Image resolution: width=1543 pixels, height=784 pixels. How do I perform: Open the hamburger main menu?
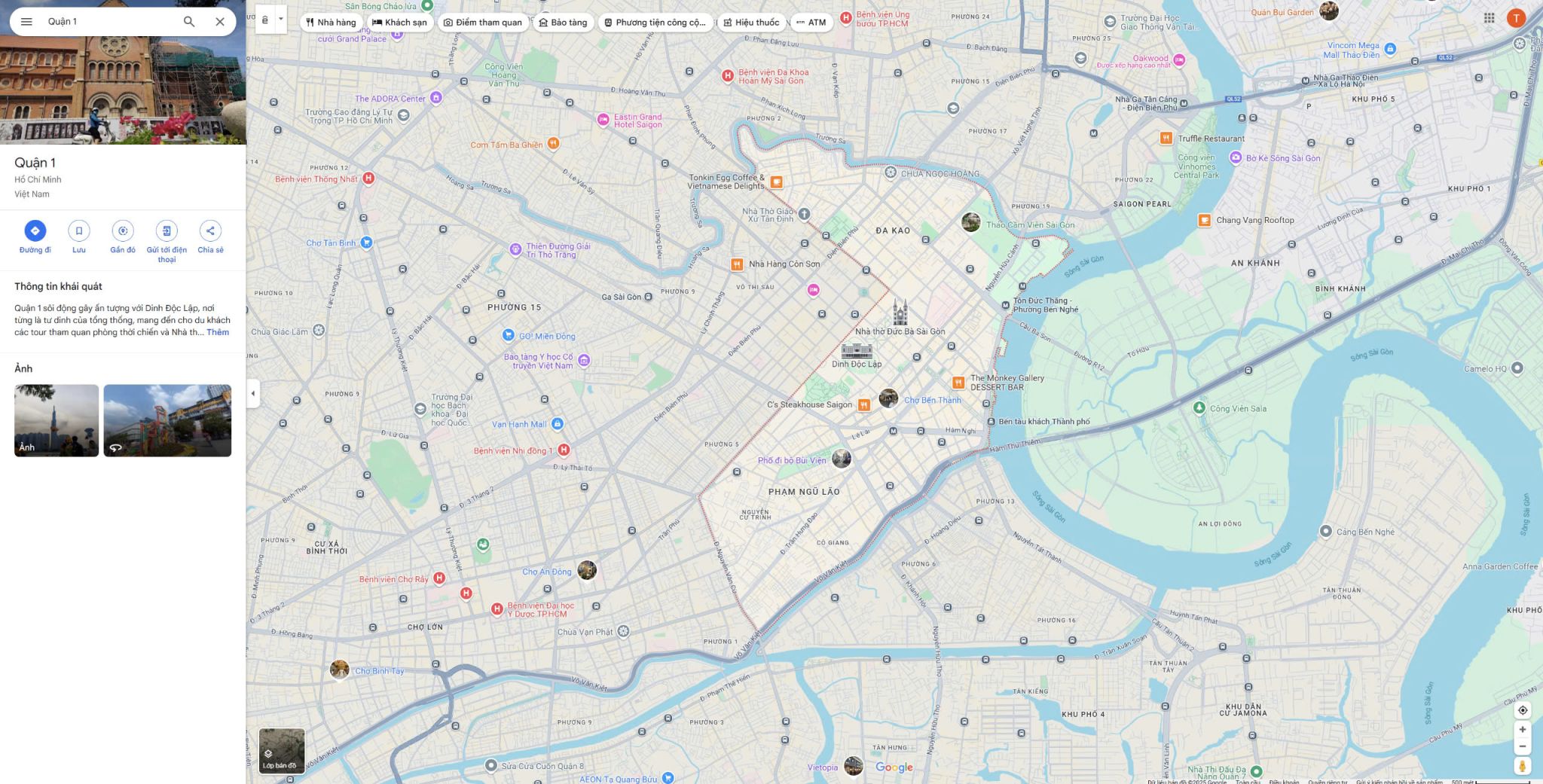[26, 22]
